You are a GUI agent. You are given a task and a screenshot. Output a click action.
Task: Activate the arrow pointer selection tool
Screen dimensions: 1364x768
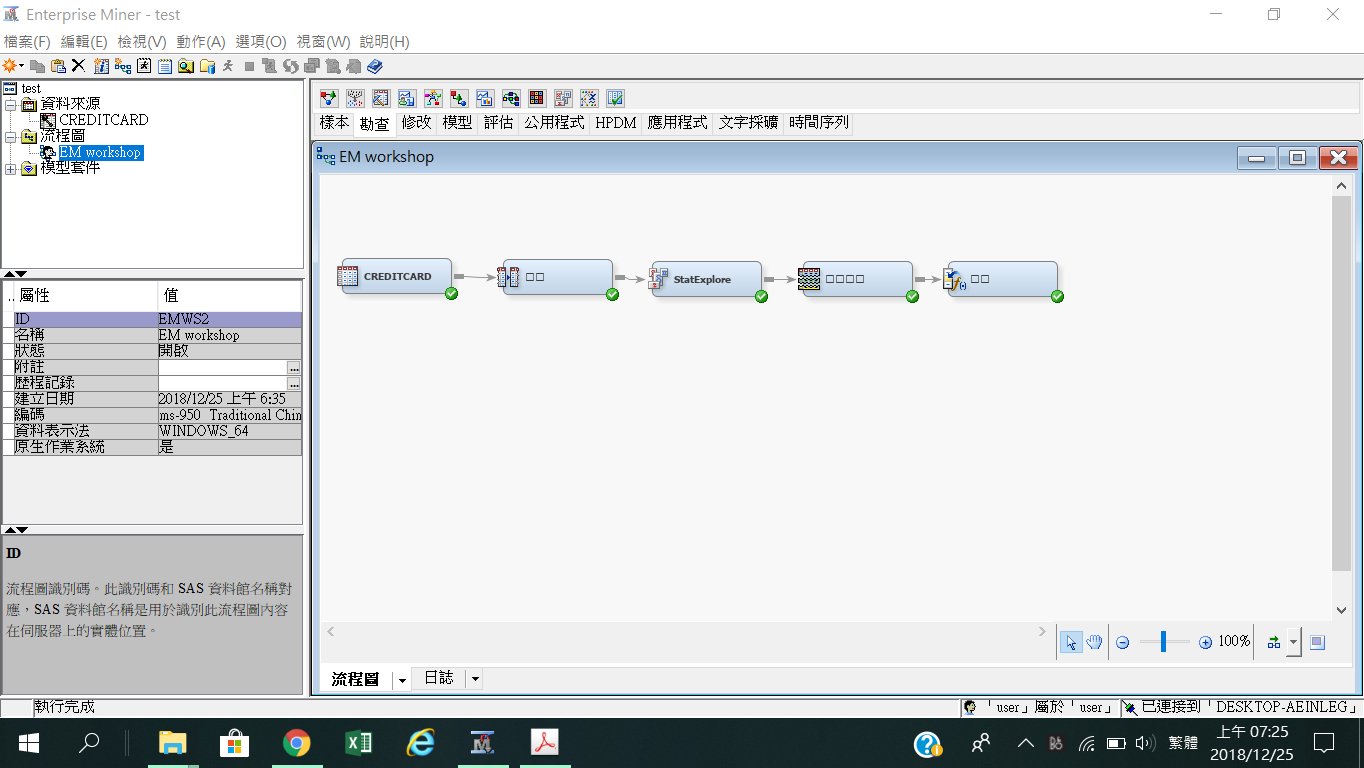(1071, 642)
